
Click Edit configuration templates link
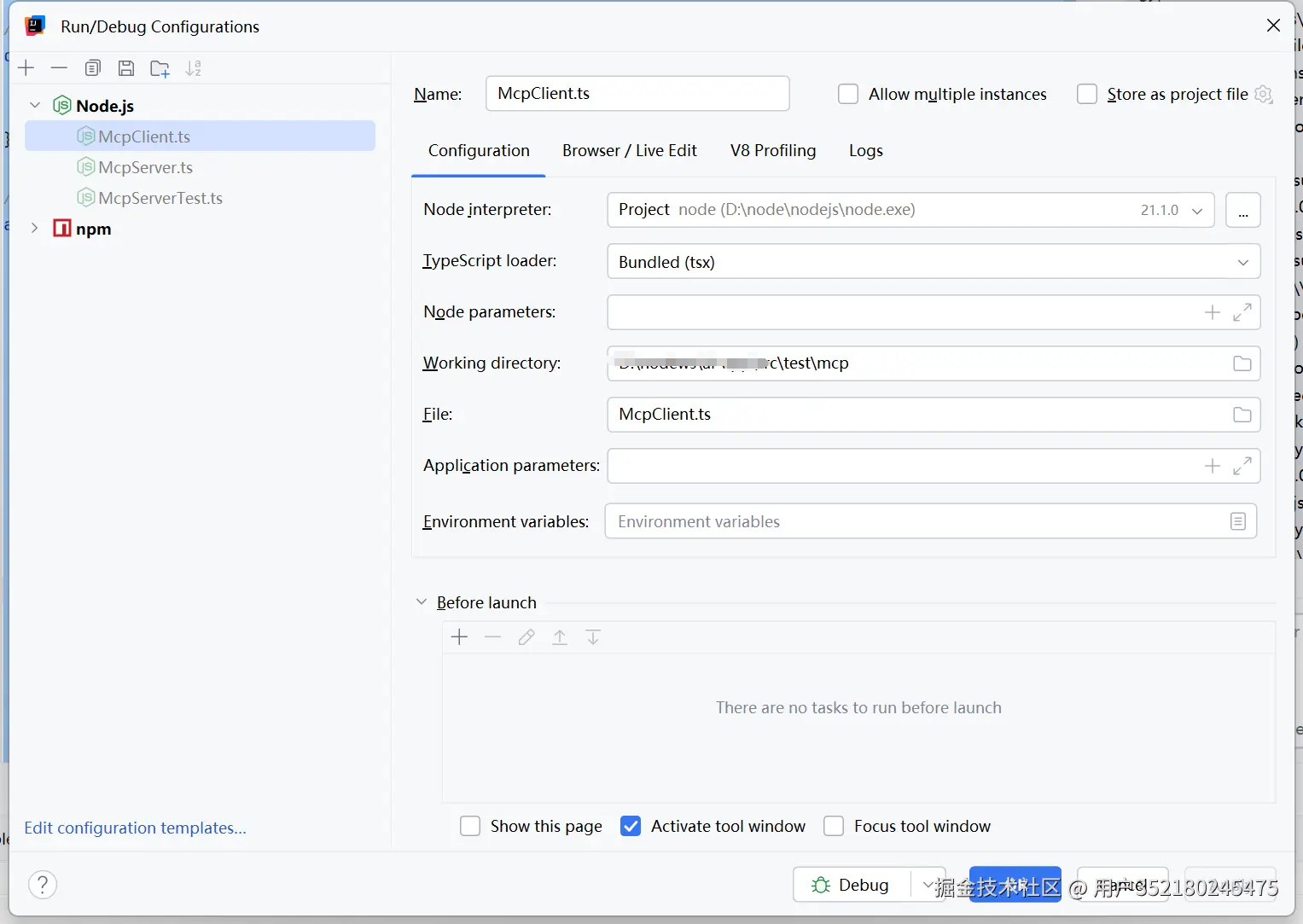coord(135,828)
